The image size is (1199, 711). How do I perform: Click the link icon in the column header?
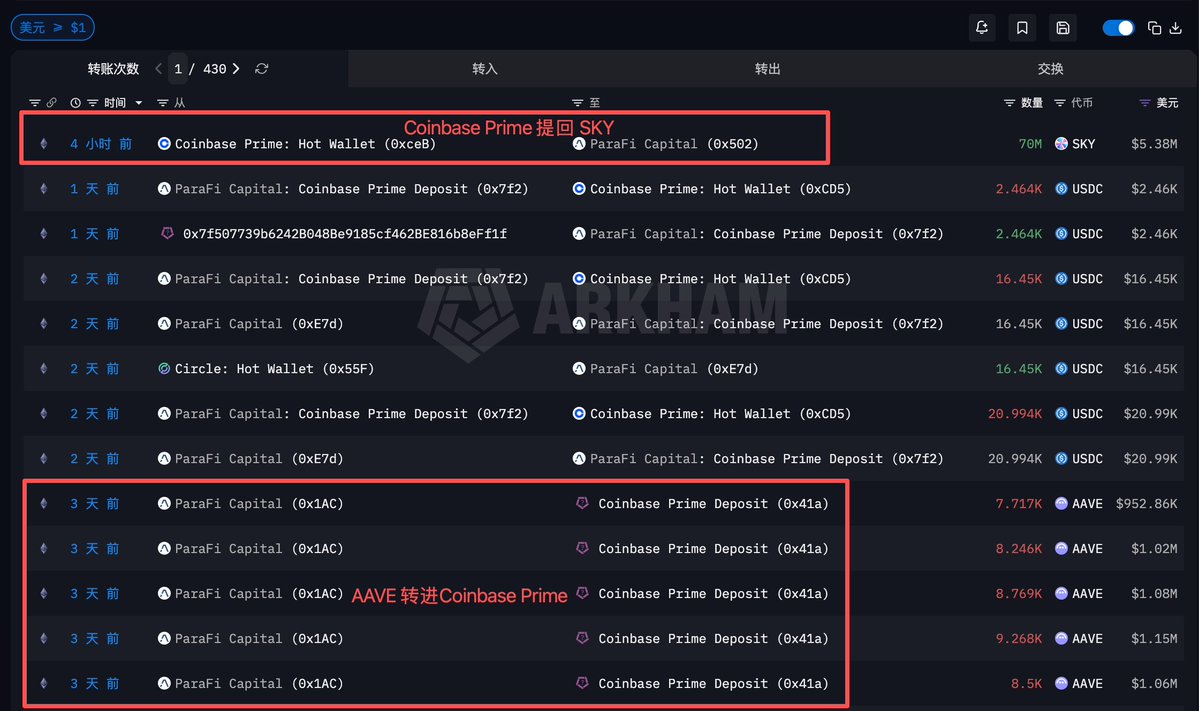[x=51, y=102]
